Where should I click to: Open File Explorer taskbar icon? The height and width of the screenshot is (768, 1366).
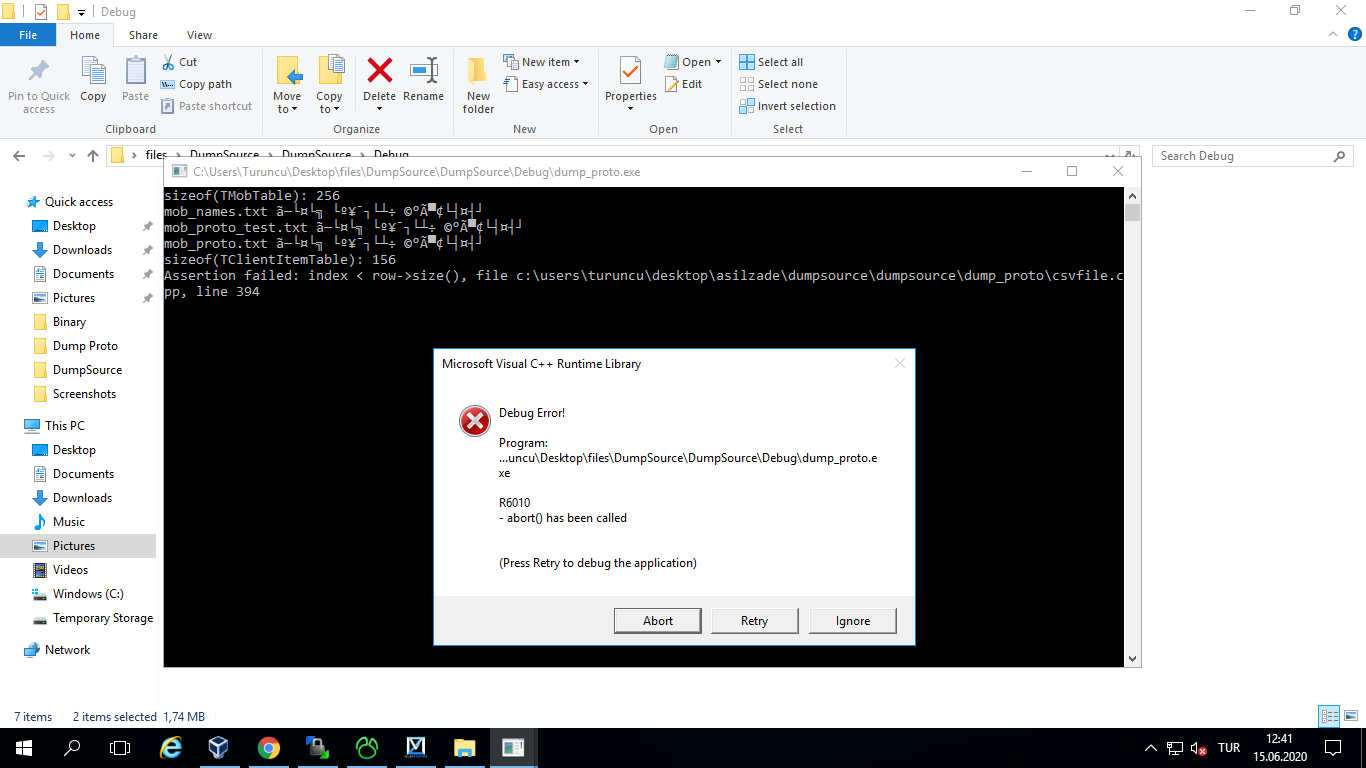tap(465, 748)
